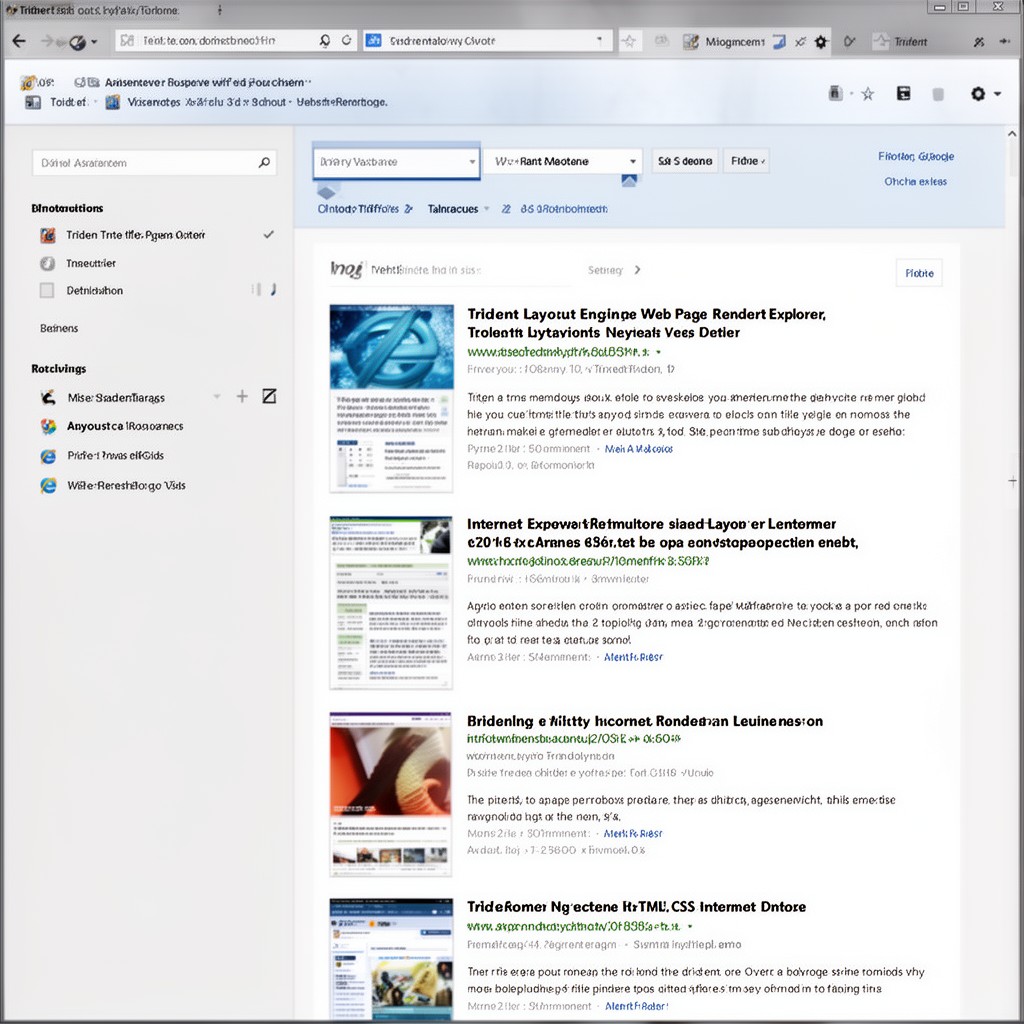
Task: Open the thumbnail of Internet Expowart result
Action: (x=391, y=602)
